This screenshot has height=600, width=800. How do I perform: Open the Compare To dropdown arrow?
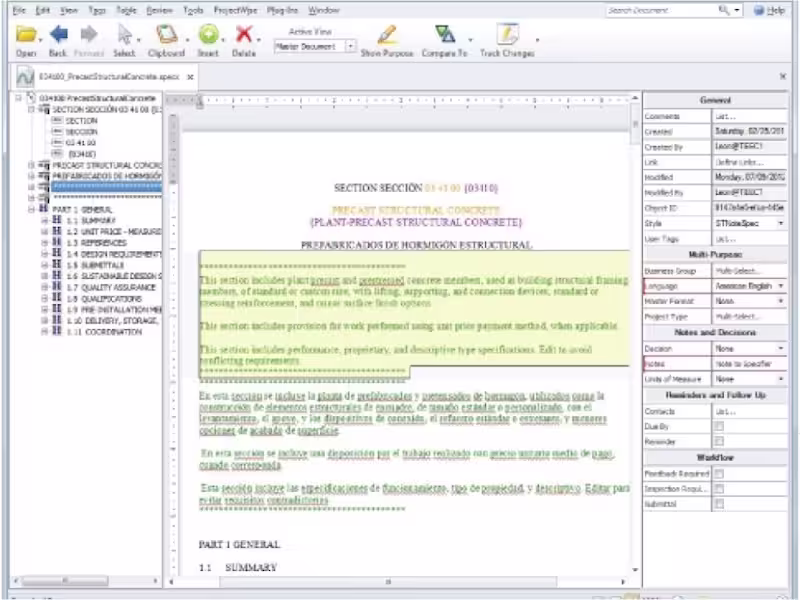pyautogui.click(x=470, y=39)
